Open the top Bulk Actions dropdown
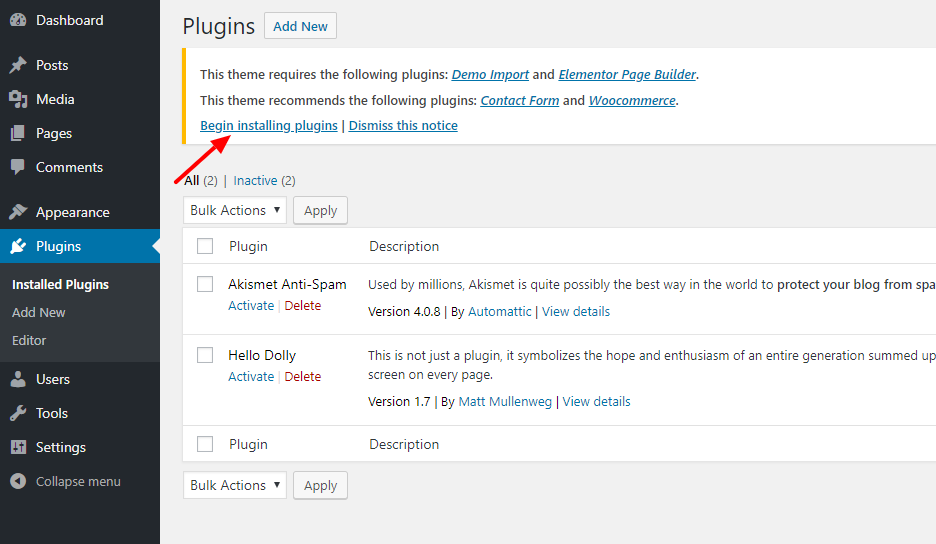This screenshot has width=936, height=544. [x=235, y=210]
